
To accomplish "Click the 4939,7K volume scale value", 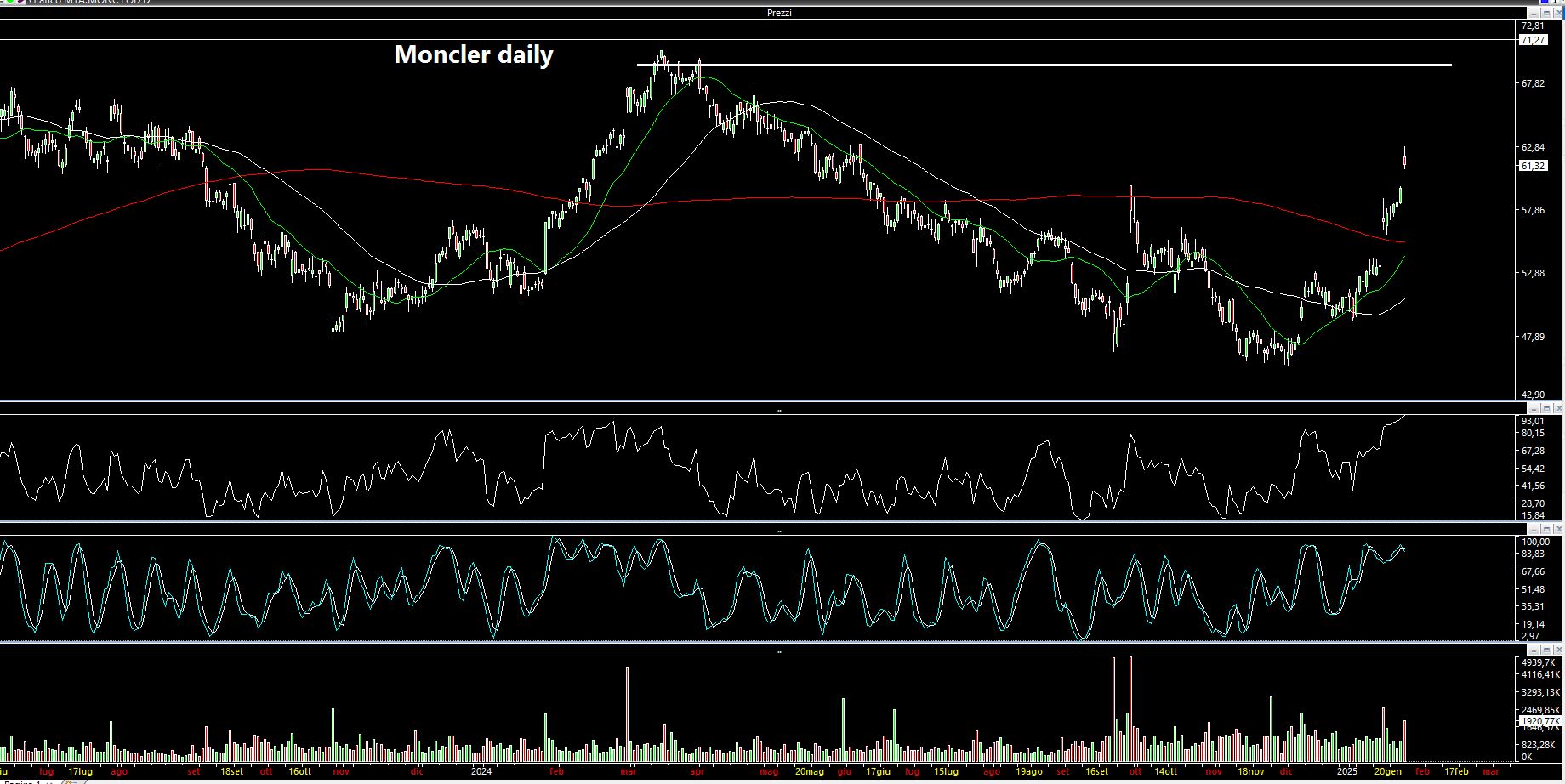I will [1538, 662].
